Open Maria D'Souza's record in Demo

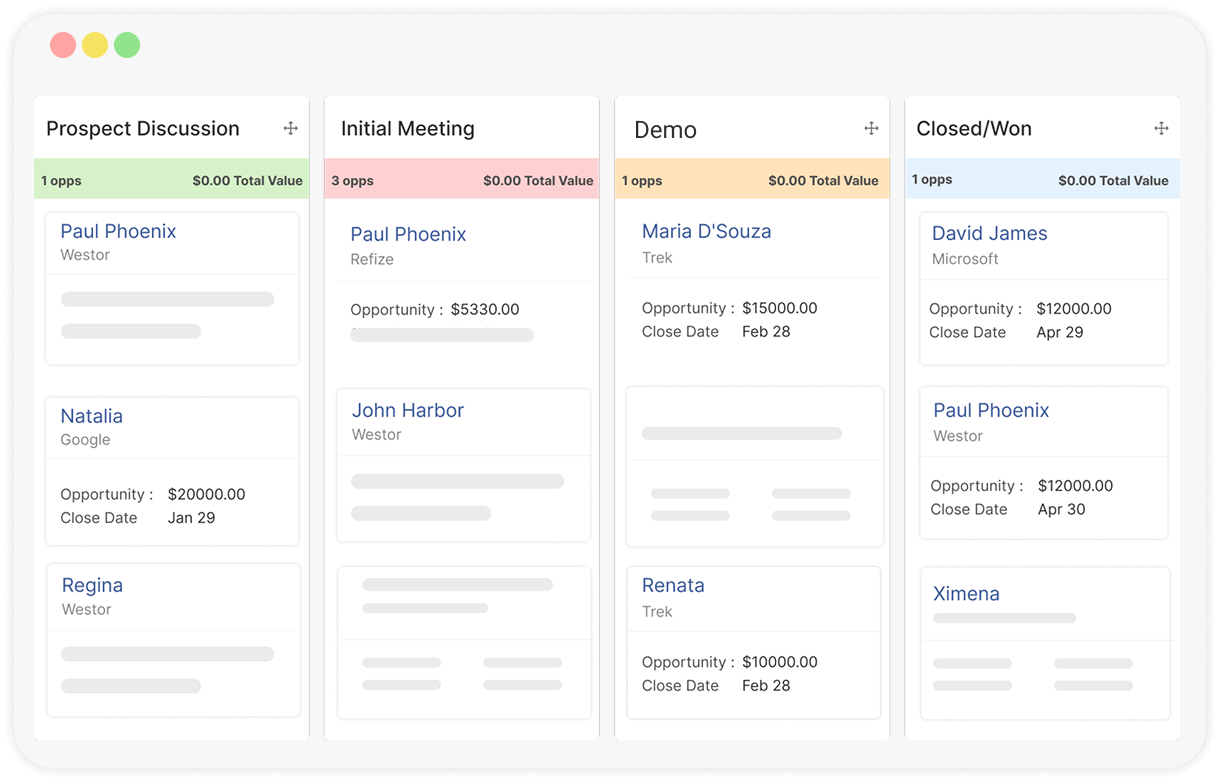tap(706, 231)
